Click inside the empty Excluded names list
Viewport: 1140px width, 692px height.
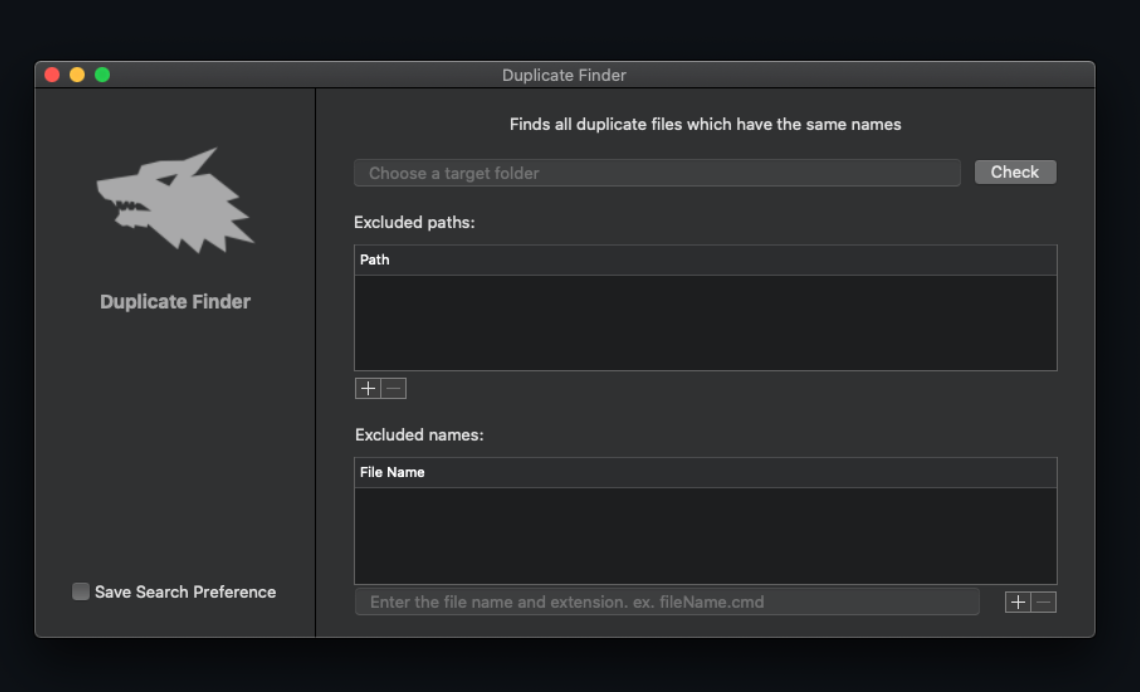pos(705,535)
